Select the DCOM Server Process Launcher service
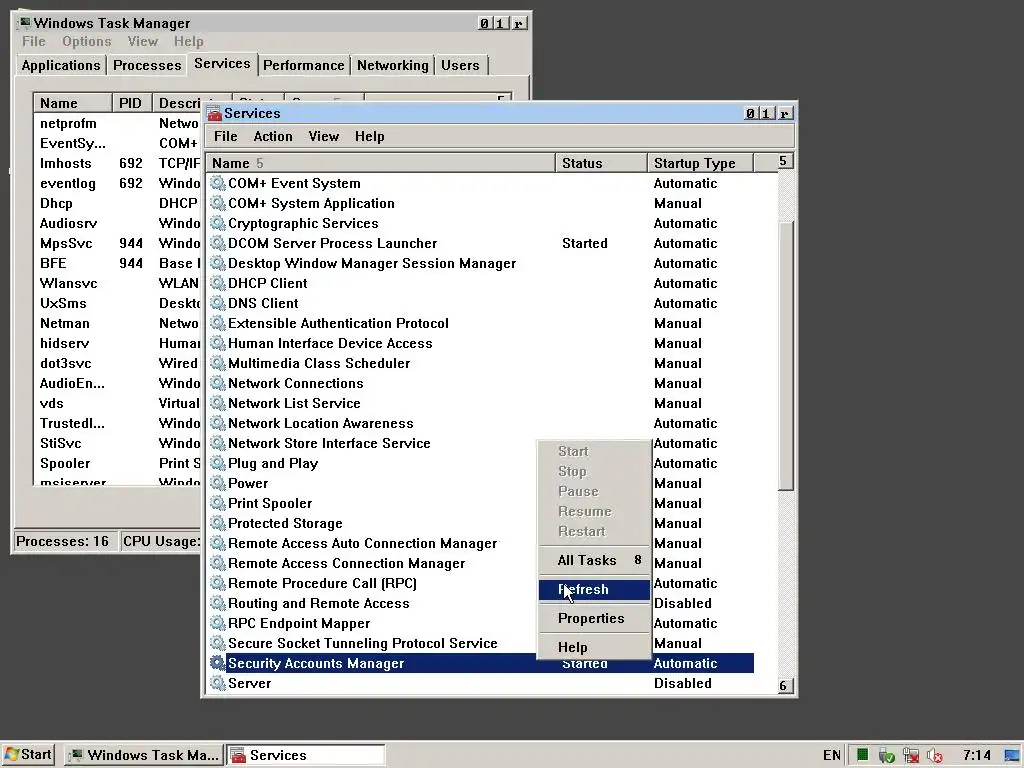Image resolution: width=1024 pixels, height=768 pixels. 480,244
